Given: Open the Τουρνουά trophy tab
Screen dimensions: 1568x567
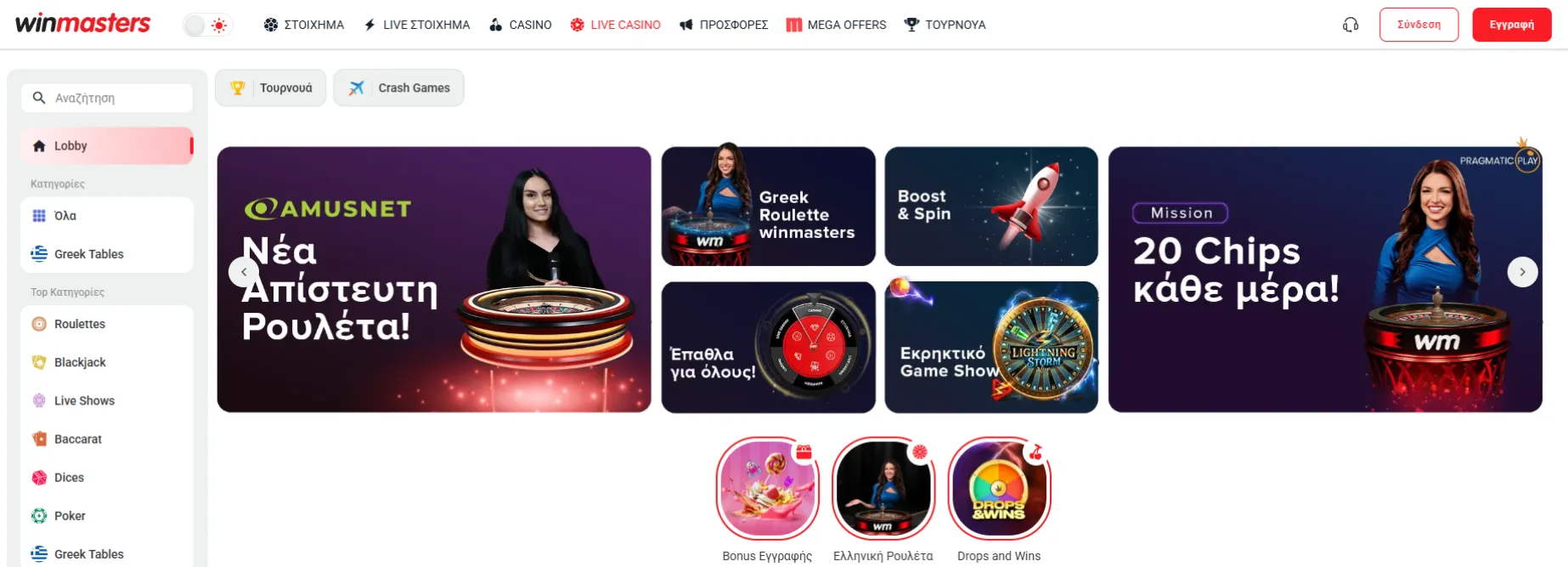Looking at the screenshot, I should pyautogui.click(x=270, y=88).
